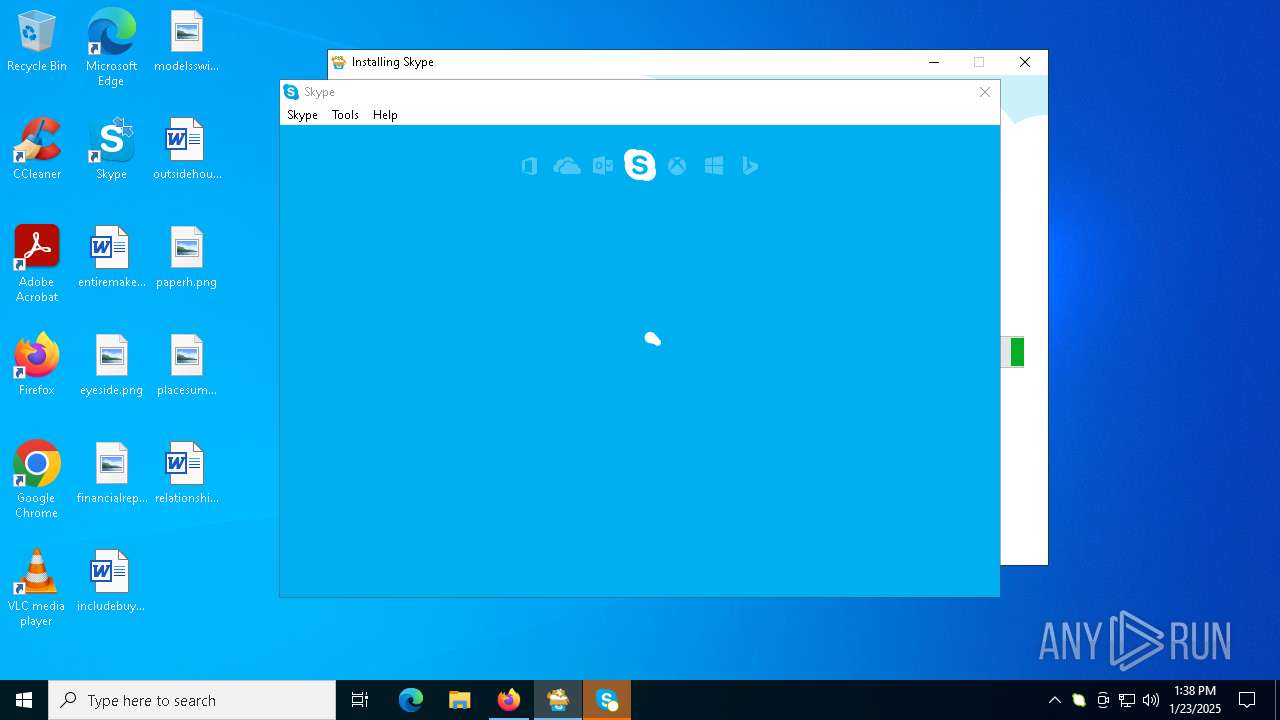Viewport: 1280px width, 720px height.
Task: Click the Office icon in Skype header
Action: pos(530,166)
